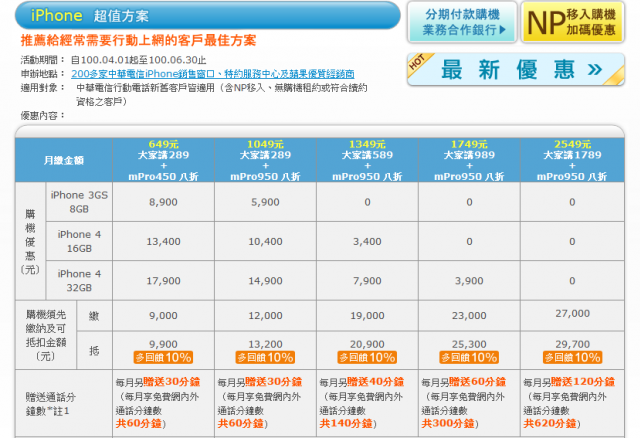Screen dimensions: 640x438
Task: Click the 多回饋10% badge under 13,200
Action: 265,358
